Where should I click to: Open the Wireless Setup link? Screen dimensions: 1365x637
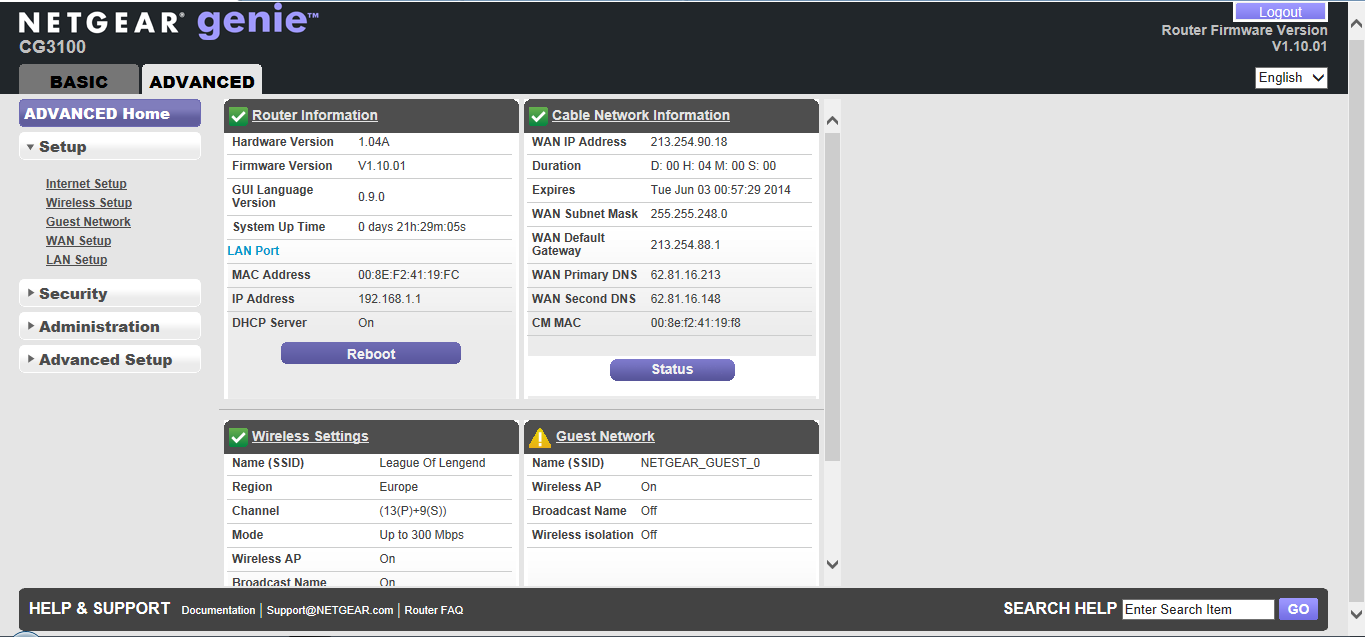pos(89,203)
